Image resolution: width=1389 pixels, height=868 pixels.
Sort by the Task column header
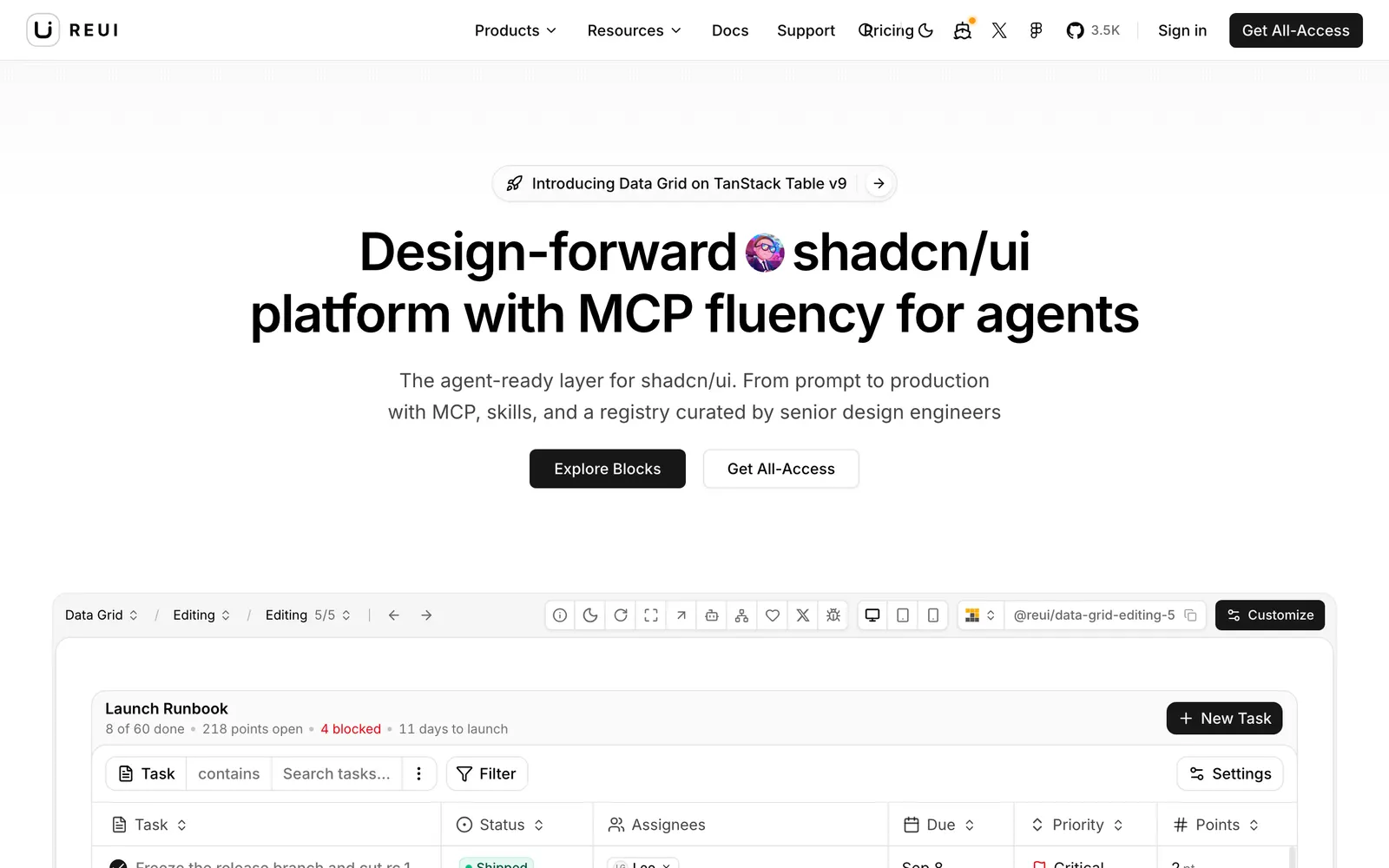149,825
